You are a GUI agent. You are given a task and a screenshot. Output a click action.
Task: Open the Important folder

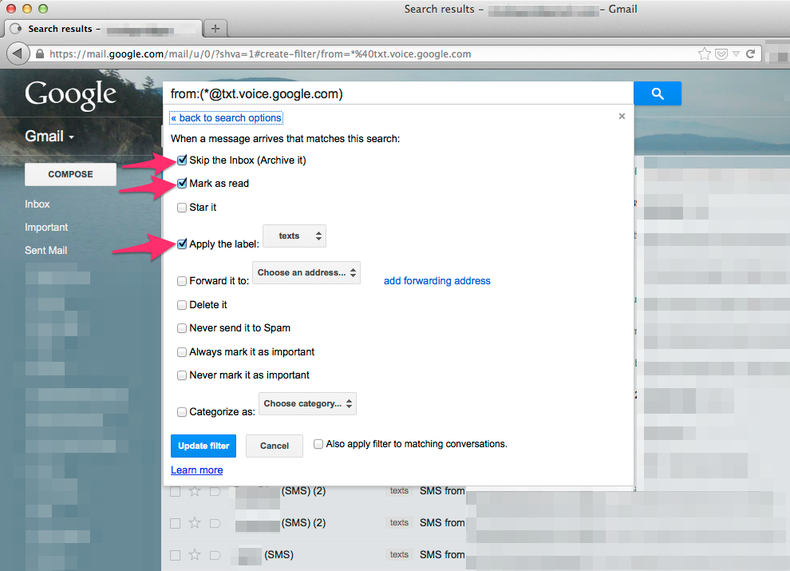(x=46, y=227)
